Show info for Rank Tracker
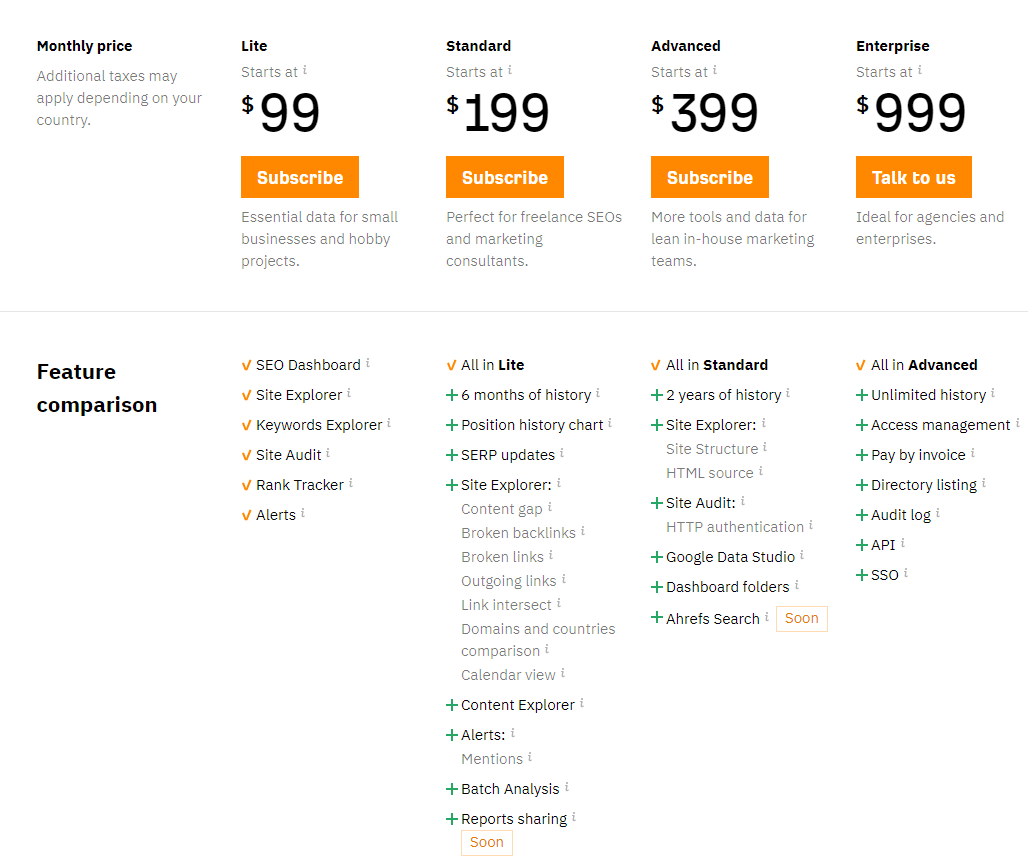This screenshot has height=863, width=1028. tap(351, 483)
